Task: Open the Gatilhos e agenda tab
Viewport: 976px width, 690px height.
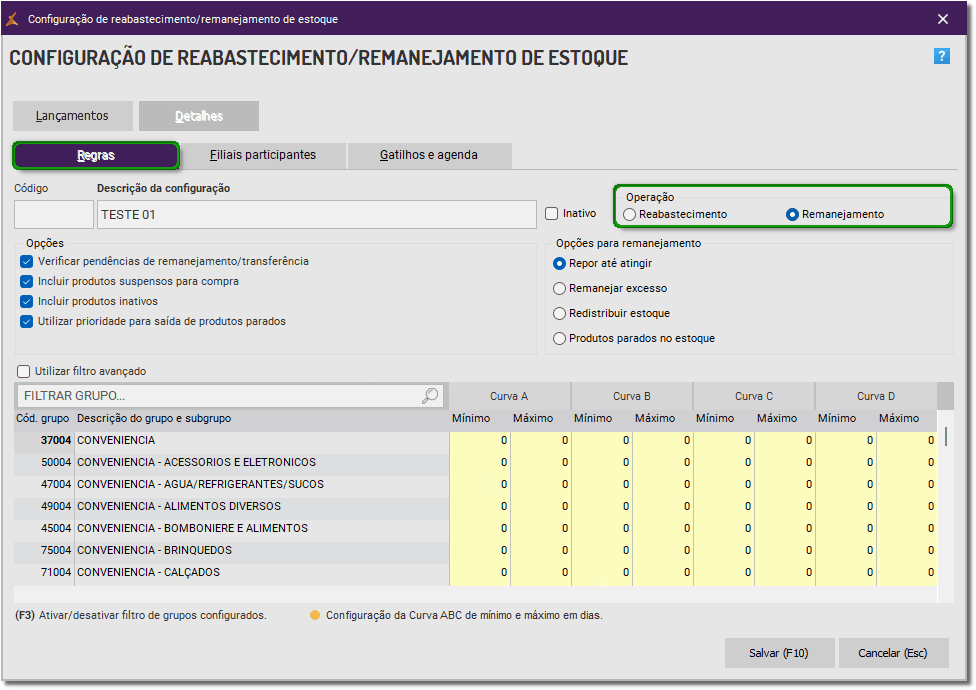Action: pos(429,155)
